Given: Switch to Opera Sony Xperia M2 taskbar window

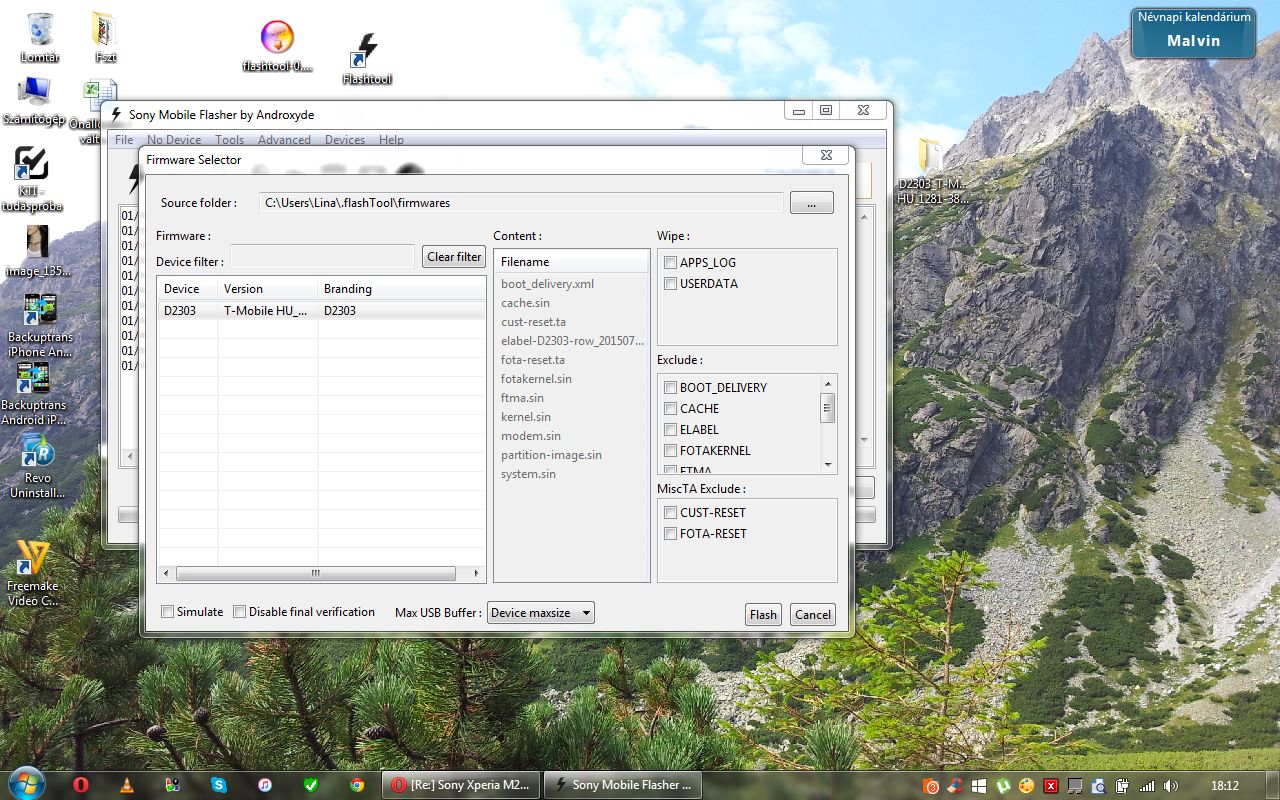Looking at the screenshot, I should pyautogui.click(x=461, y=785).
